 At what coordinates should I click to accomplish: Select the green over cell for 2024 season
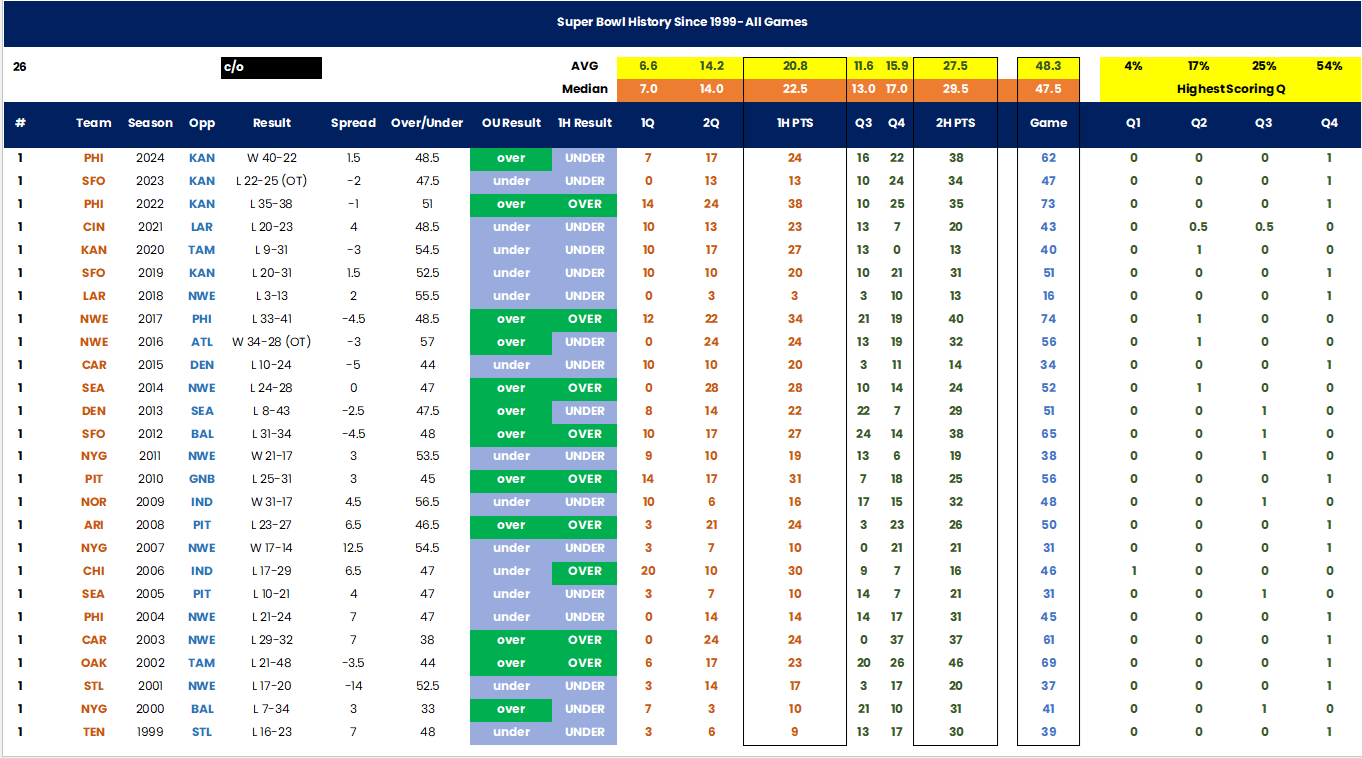(x=511, y=158)
